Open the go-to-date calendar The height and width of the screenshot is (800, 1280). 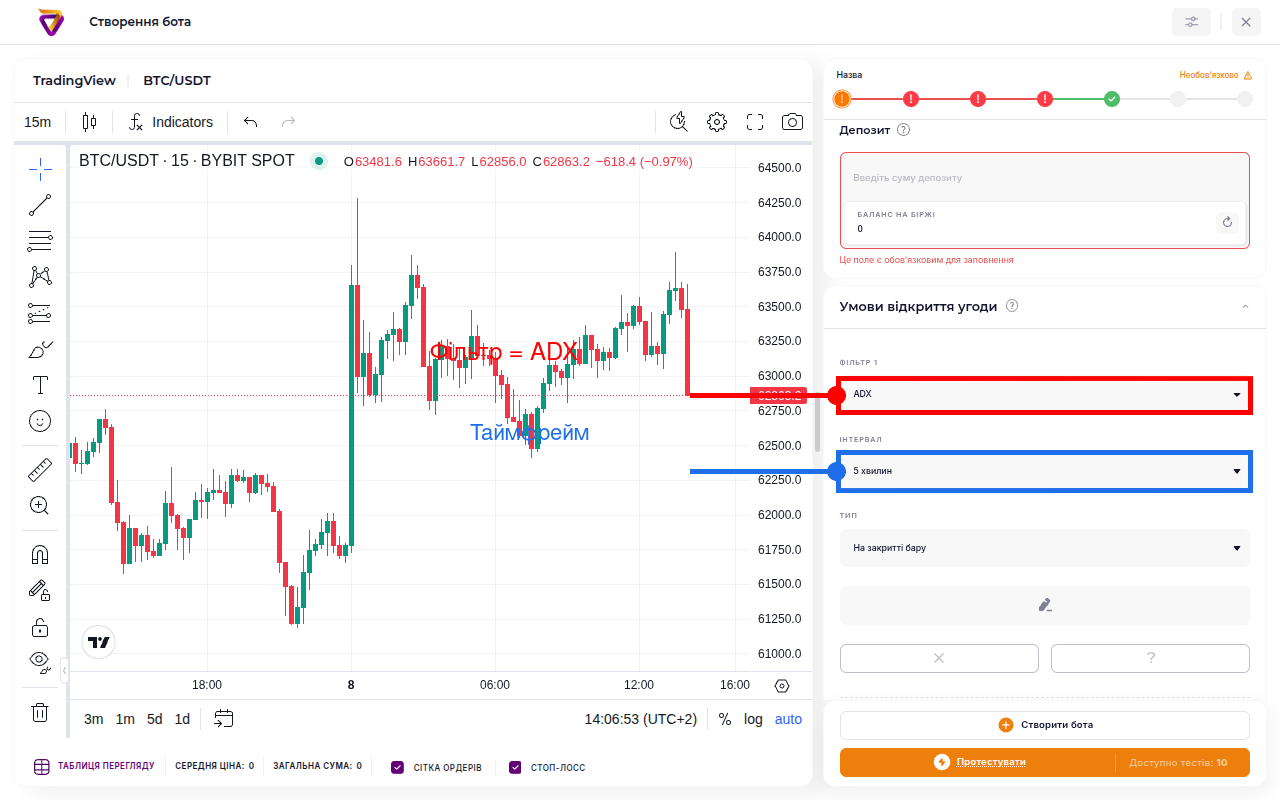coord(224,719)
